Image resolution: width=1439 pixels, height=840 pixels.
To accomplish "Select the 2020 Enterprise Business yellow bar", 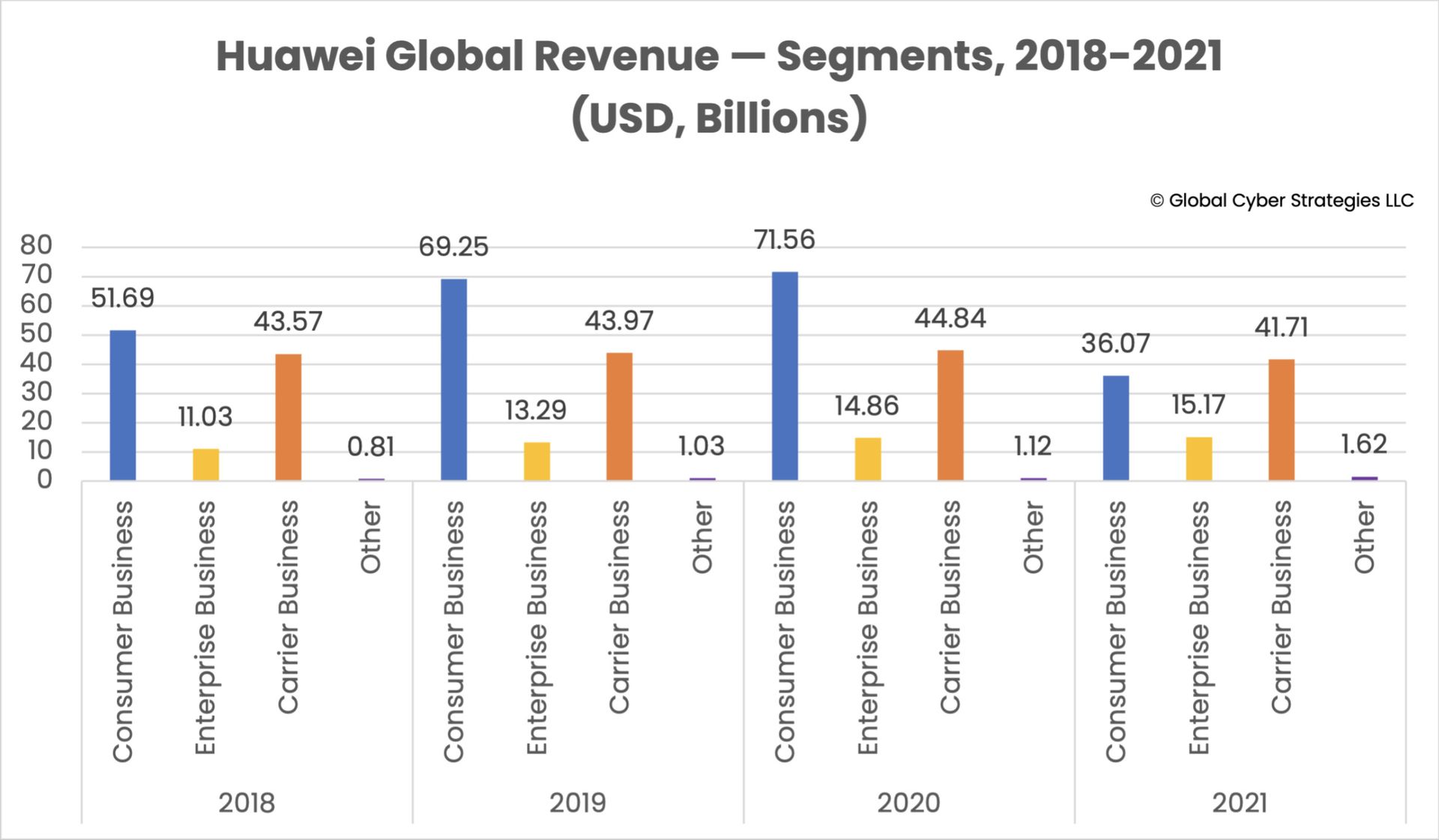I will [x=868, y=459].
